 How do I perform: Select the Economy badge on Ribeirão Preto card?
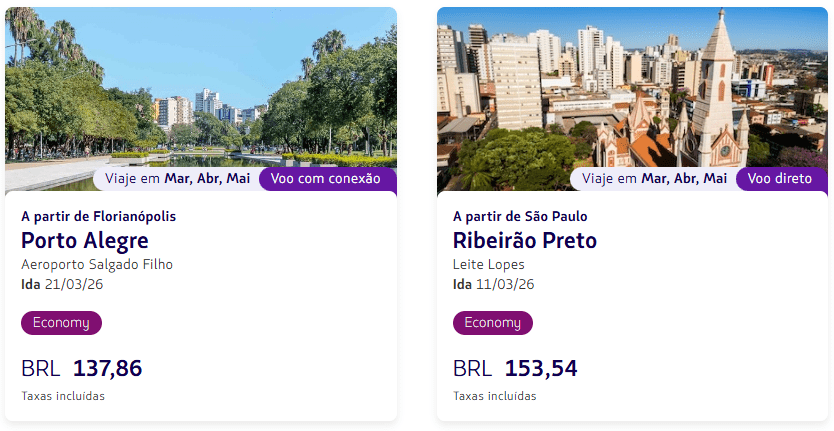493,323
